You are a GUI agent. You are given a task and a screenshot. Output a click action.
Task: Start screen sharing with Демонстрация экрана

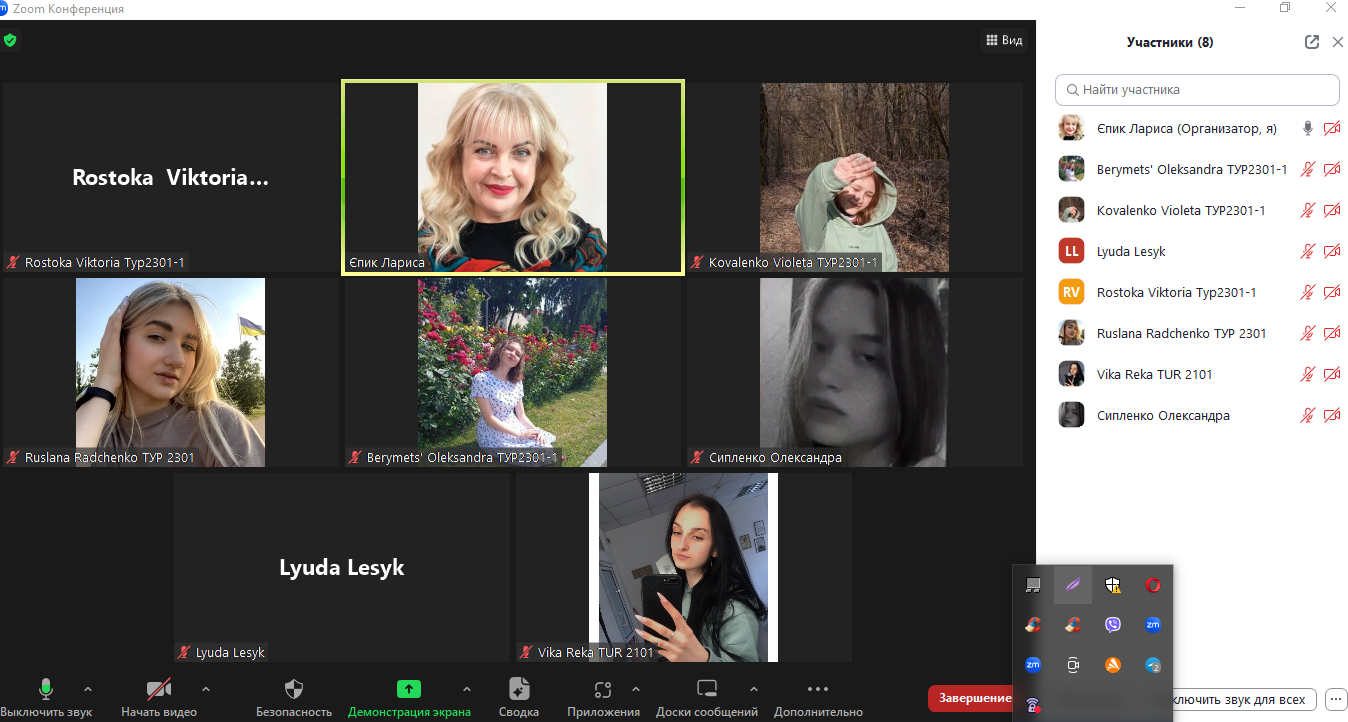click(408, 697)
